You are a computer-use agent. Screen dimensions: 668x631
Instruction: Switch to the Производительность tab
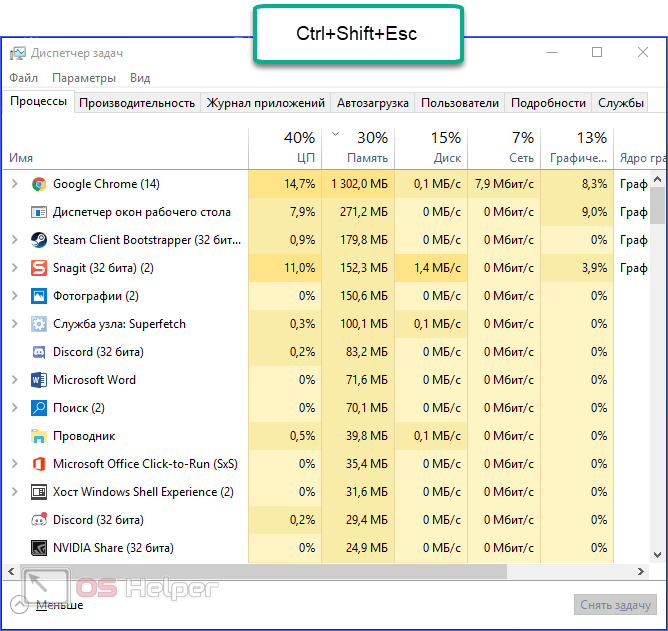pos(137,103)
